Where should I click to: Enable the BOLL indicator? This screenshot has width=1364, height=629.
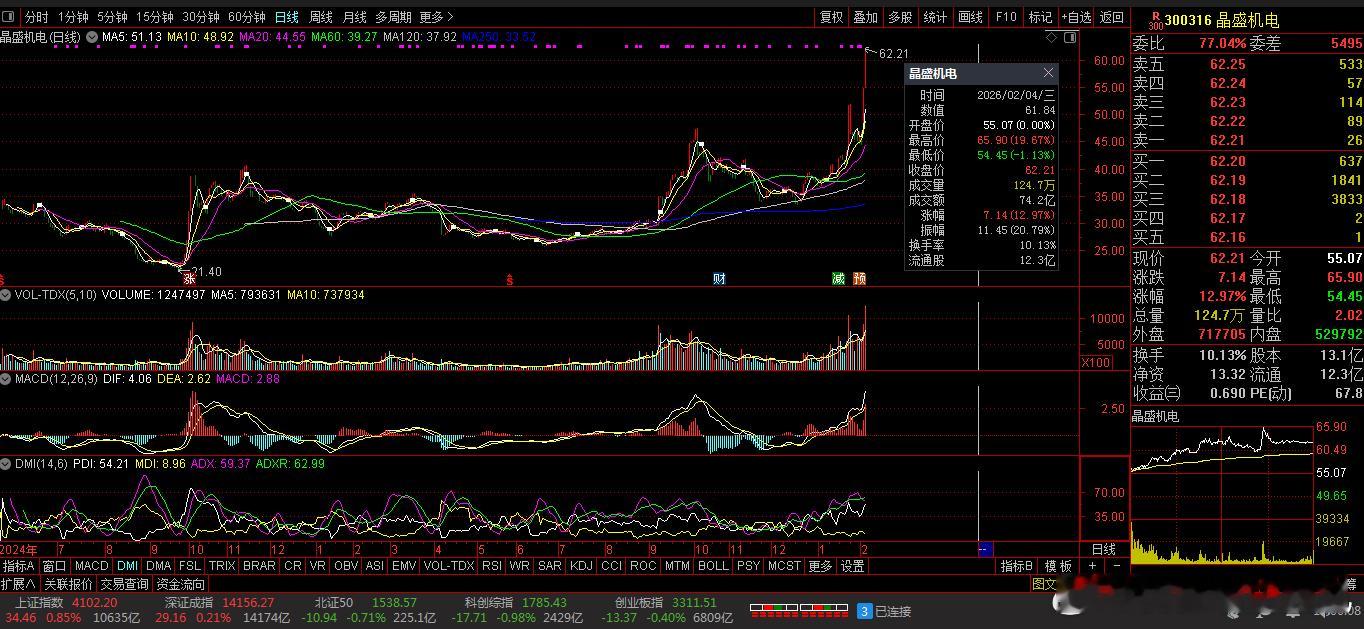point(713,566)
